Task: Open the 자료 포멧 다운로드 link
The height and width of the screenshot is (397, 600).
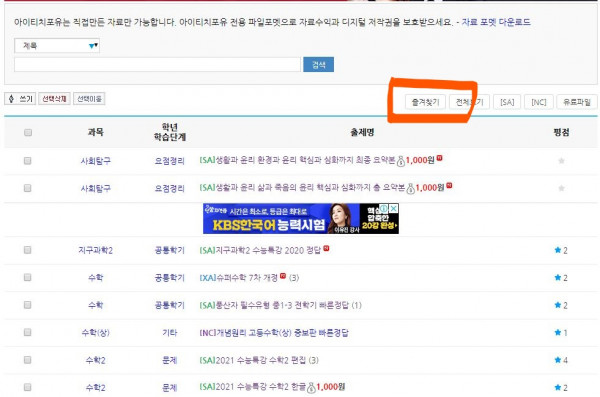Action: point(496,22)
